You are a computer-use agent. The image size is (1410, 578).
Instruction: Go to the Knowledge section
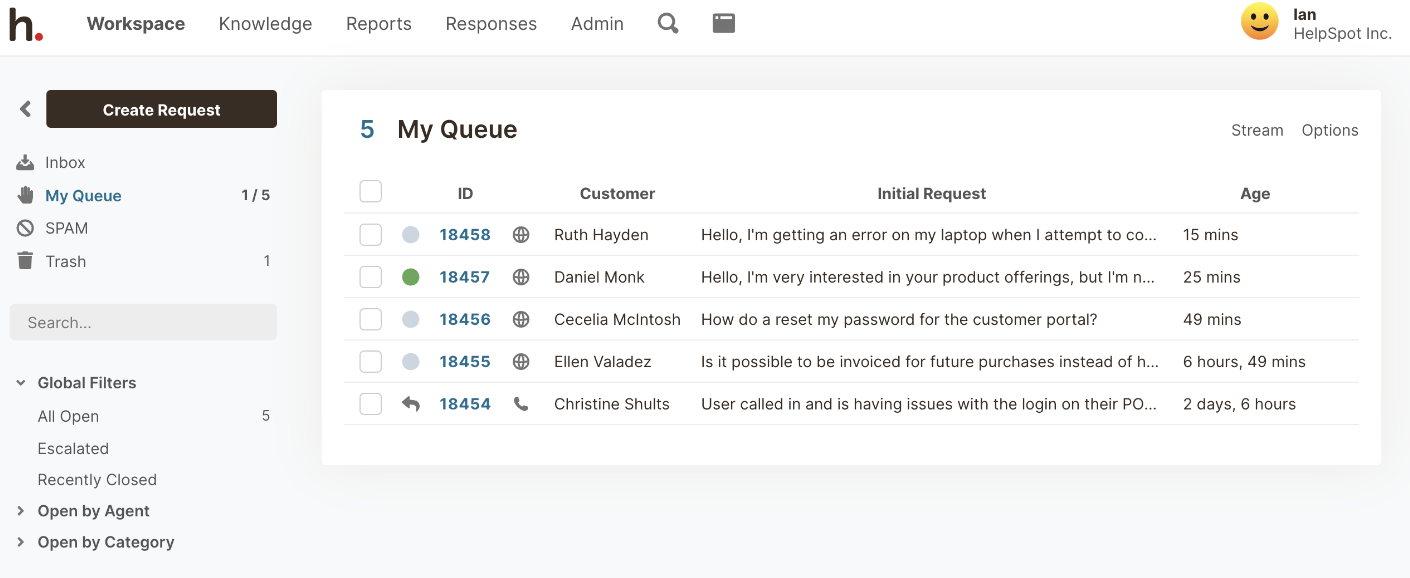pos(265,24)
